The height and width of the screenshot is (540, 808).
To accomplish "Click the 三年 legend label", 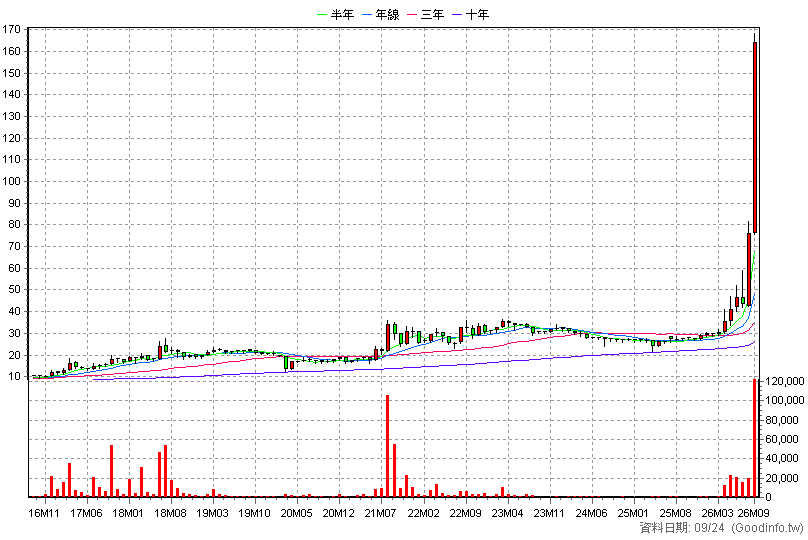I will 432,14.
